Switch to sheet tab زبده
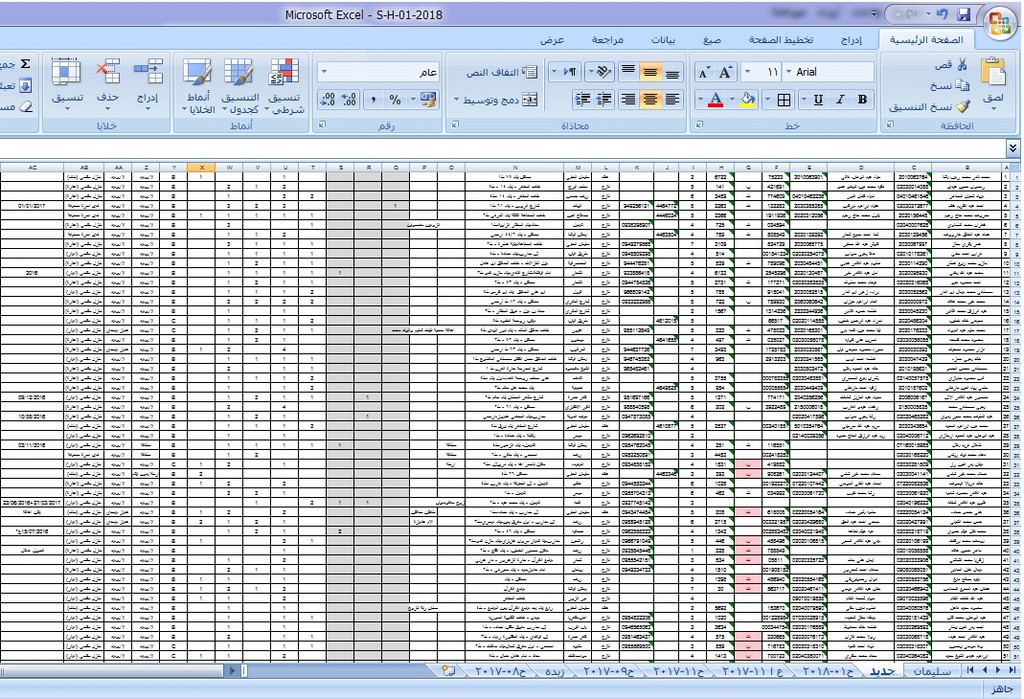This screenshot has width=1024, height=699. (x=554, y=671)
